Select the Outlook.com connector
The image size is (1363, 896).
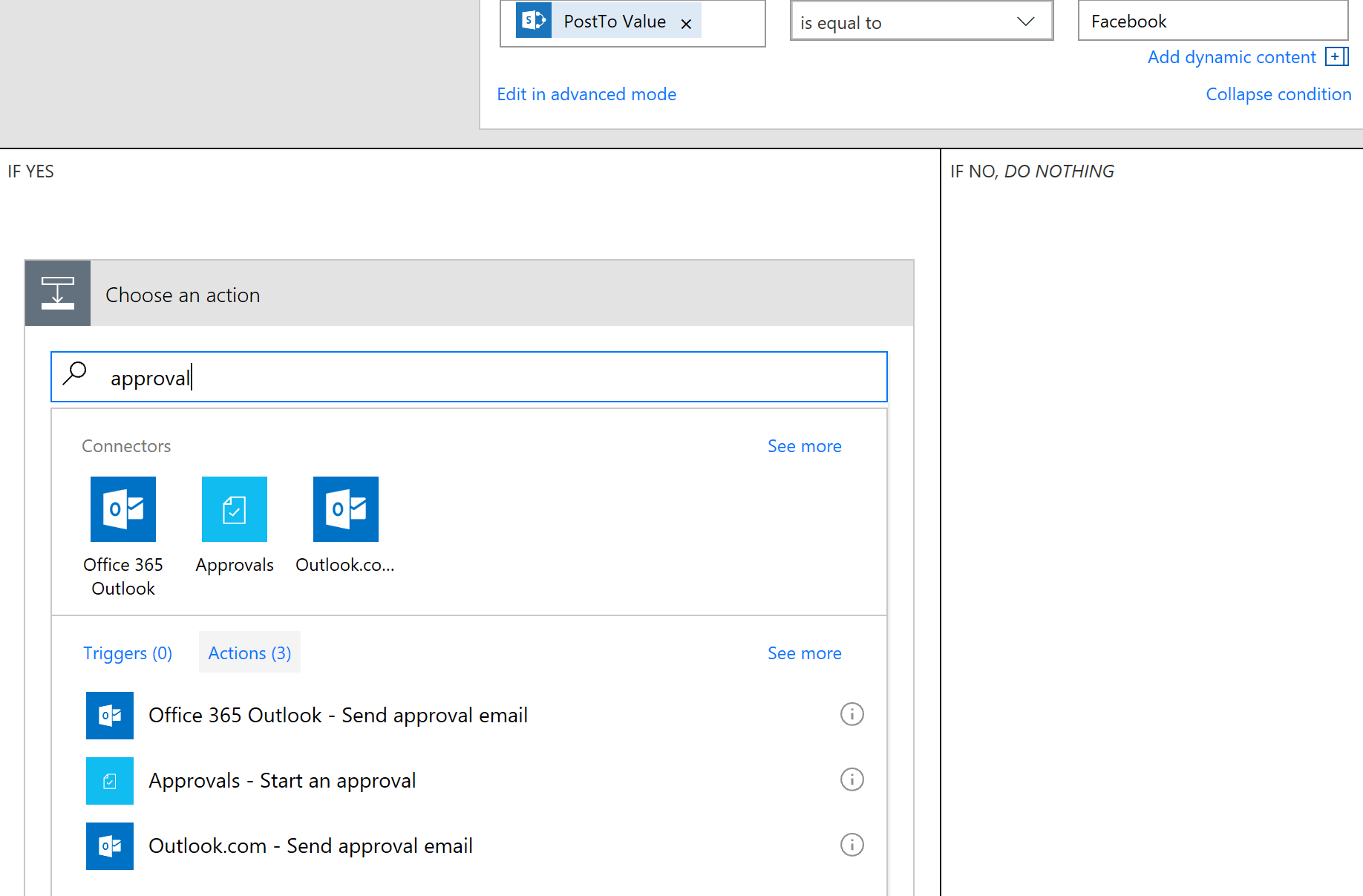(x=345, y=509)
